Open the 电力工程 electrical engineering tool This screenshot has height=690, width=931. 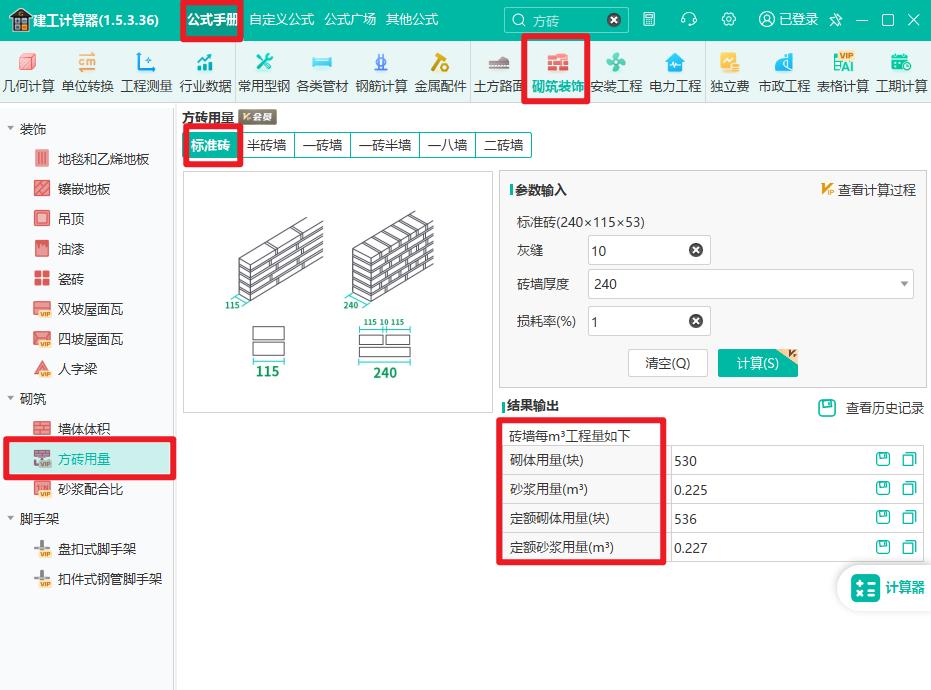click(x=675, y=72)
